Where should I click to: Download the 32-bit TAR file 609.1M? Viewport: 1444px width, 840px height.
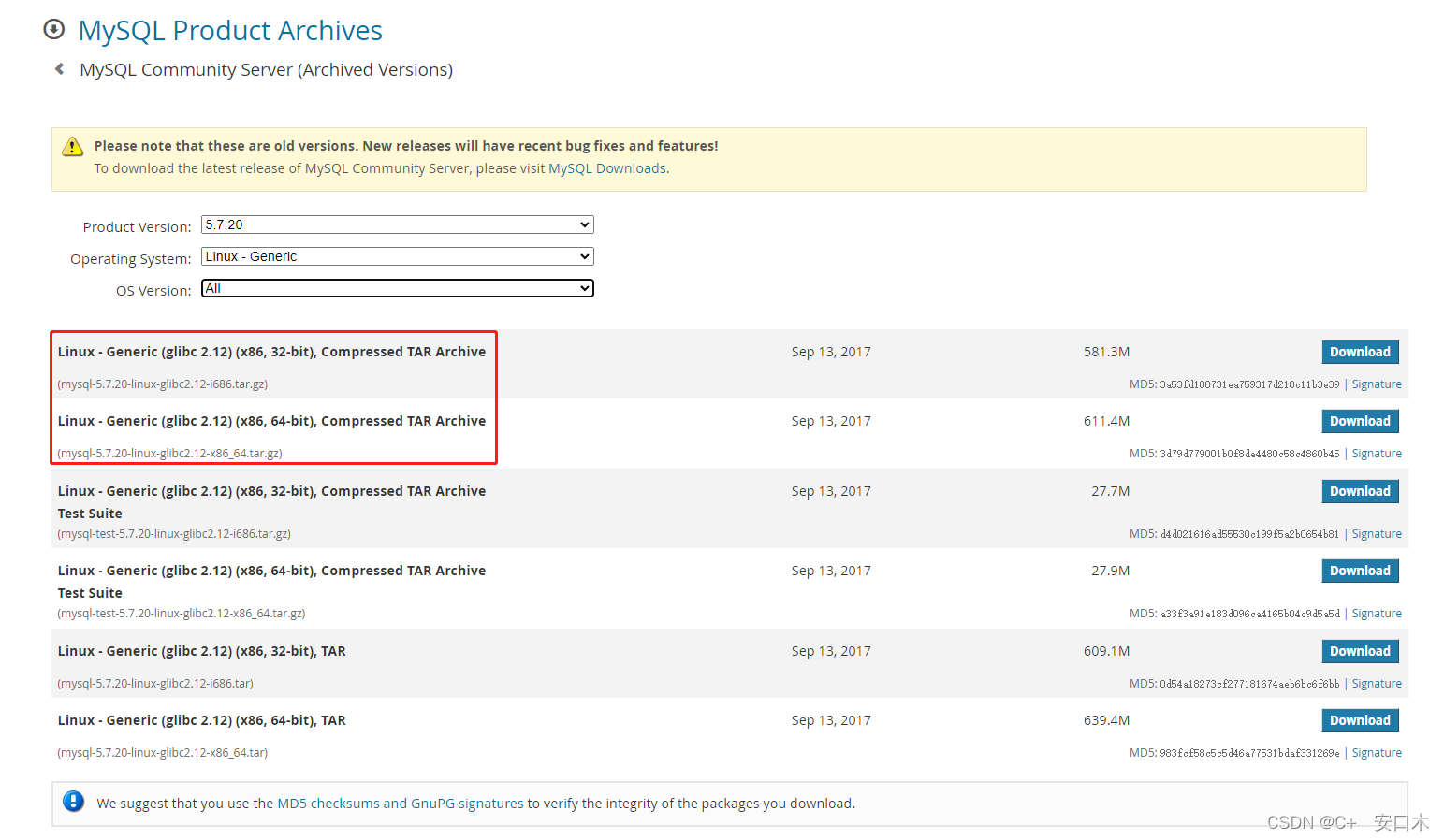pos(1360,651)
